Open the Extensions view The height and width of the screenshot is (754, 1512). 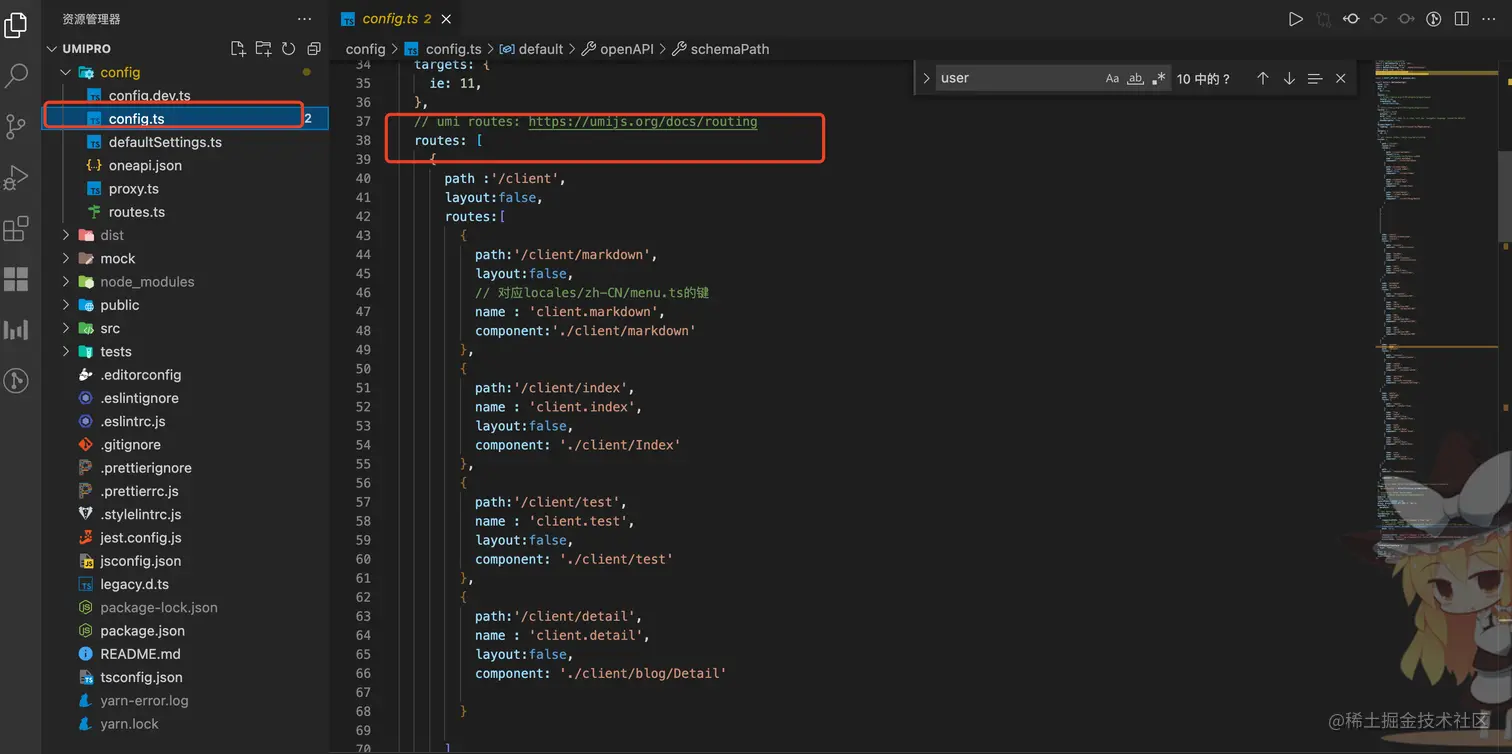point(16,229)
